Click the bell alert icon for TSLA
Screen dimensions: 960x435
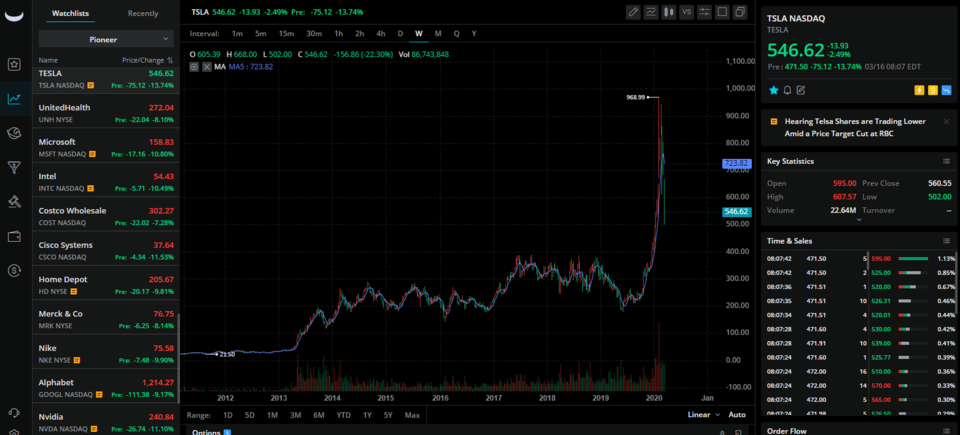787,90
